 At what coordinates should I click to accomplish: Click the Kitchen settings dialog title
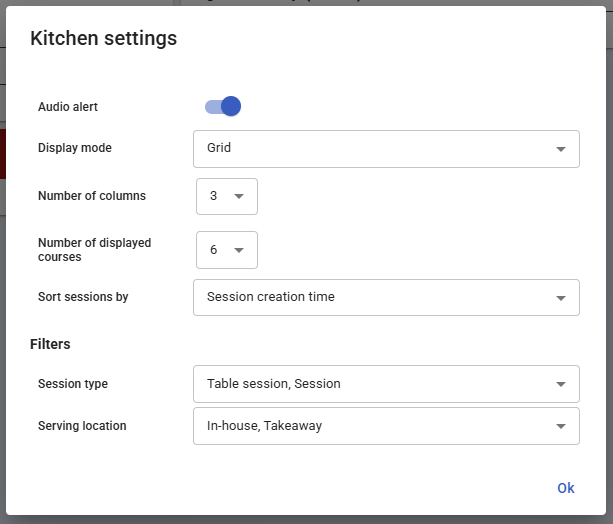104,39
